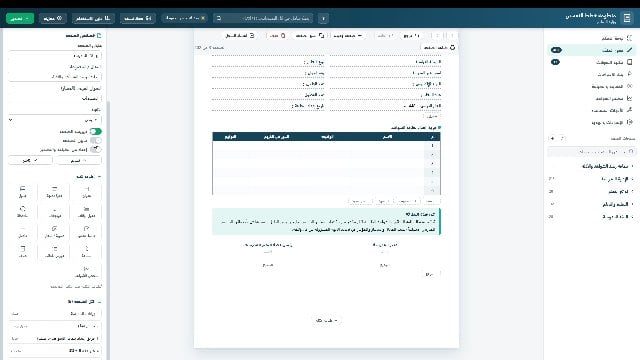The height and width of the screenshot is (360, 640).
Task: Click the teal highlighted note block in document
Action: click(326, 222)
